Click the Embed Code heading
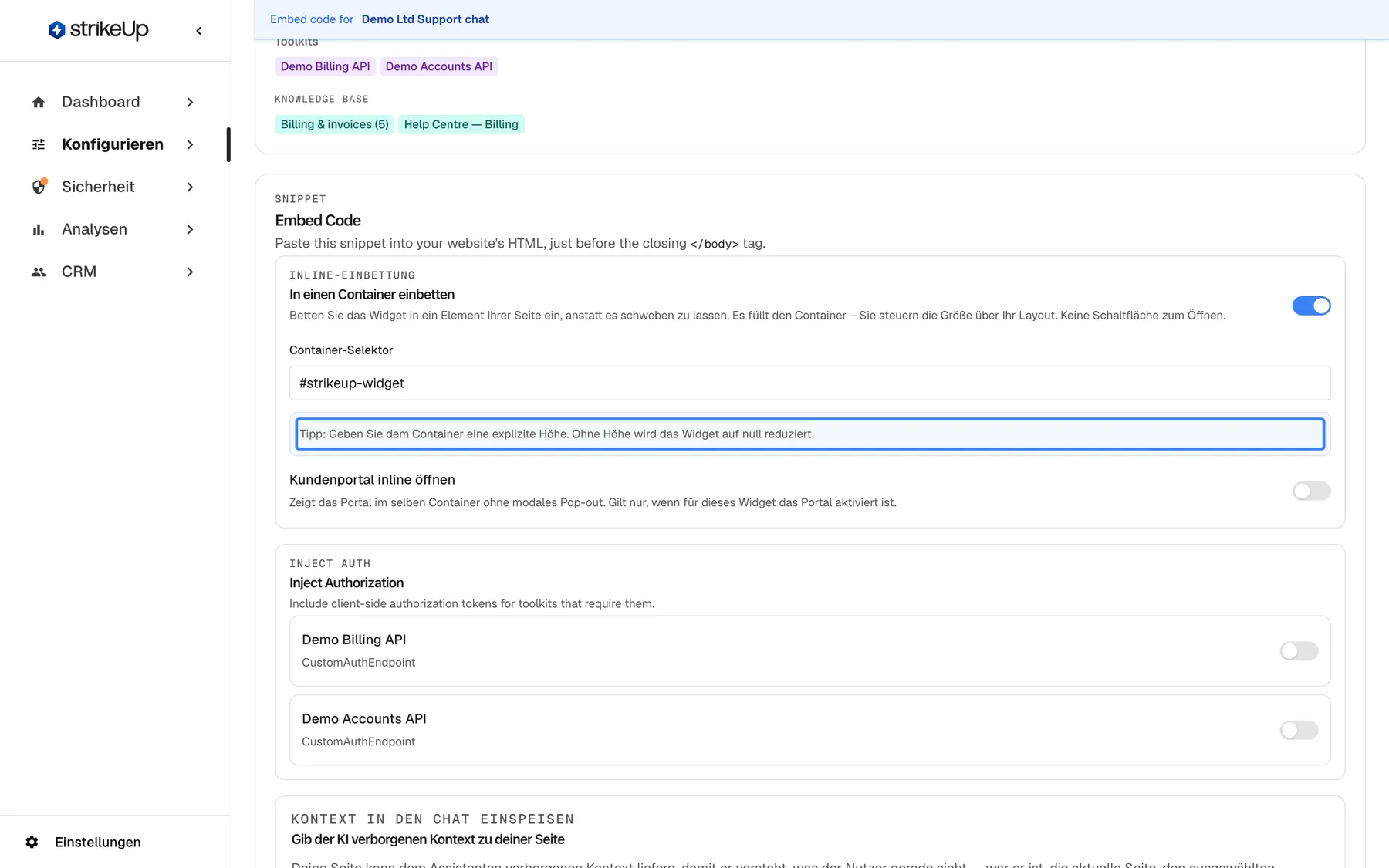1389x868 pixels. coord(318,221)
